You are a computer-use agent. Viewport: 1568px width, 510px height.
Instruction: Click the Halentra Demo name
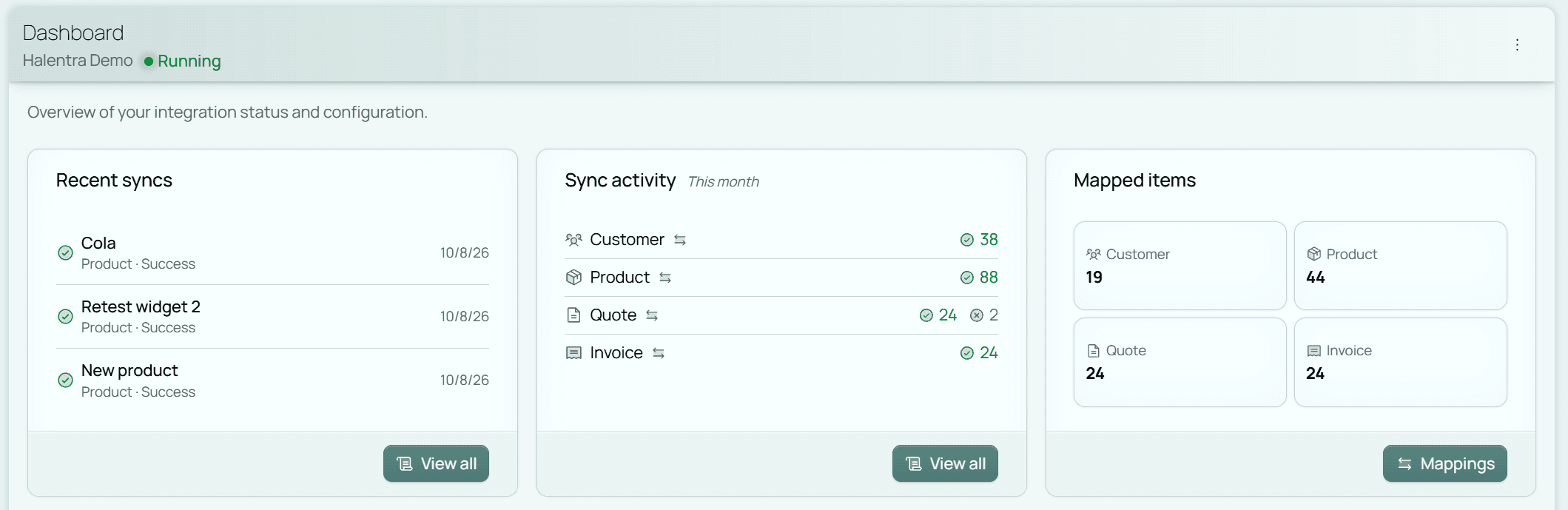pos(78,61)
